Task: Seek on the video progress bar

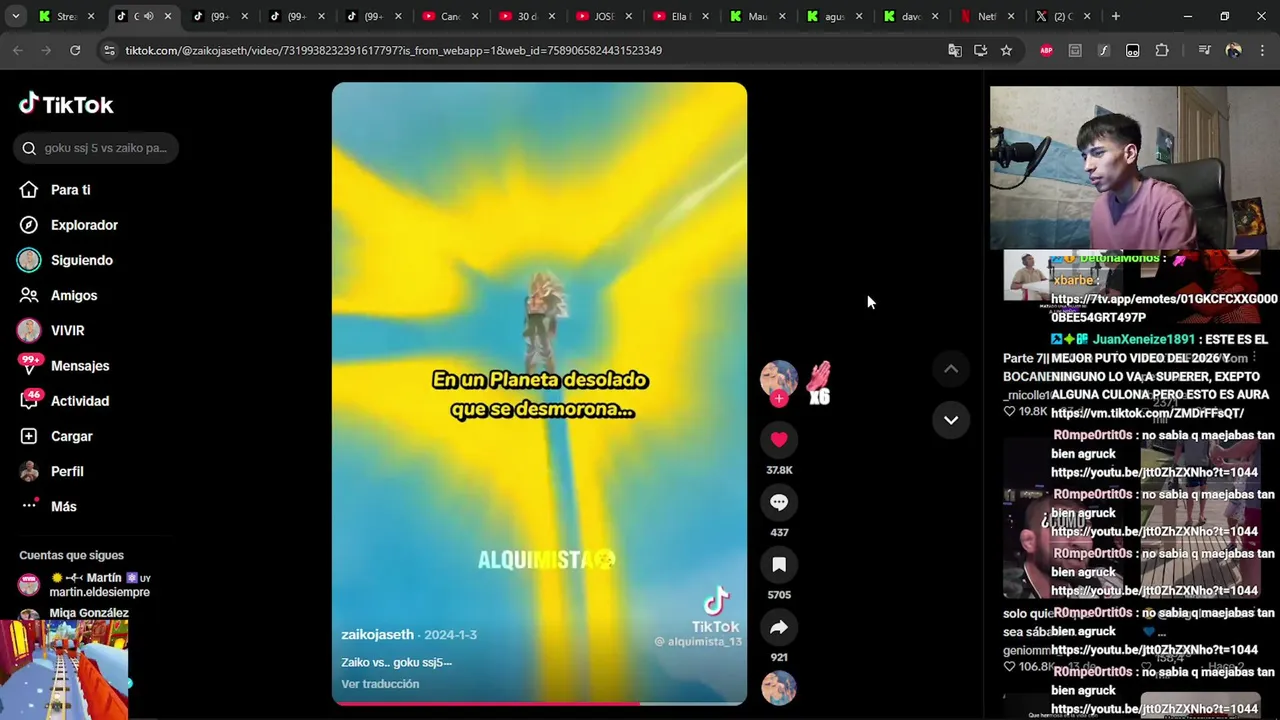Action: click(x=539, y=703)
